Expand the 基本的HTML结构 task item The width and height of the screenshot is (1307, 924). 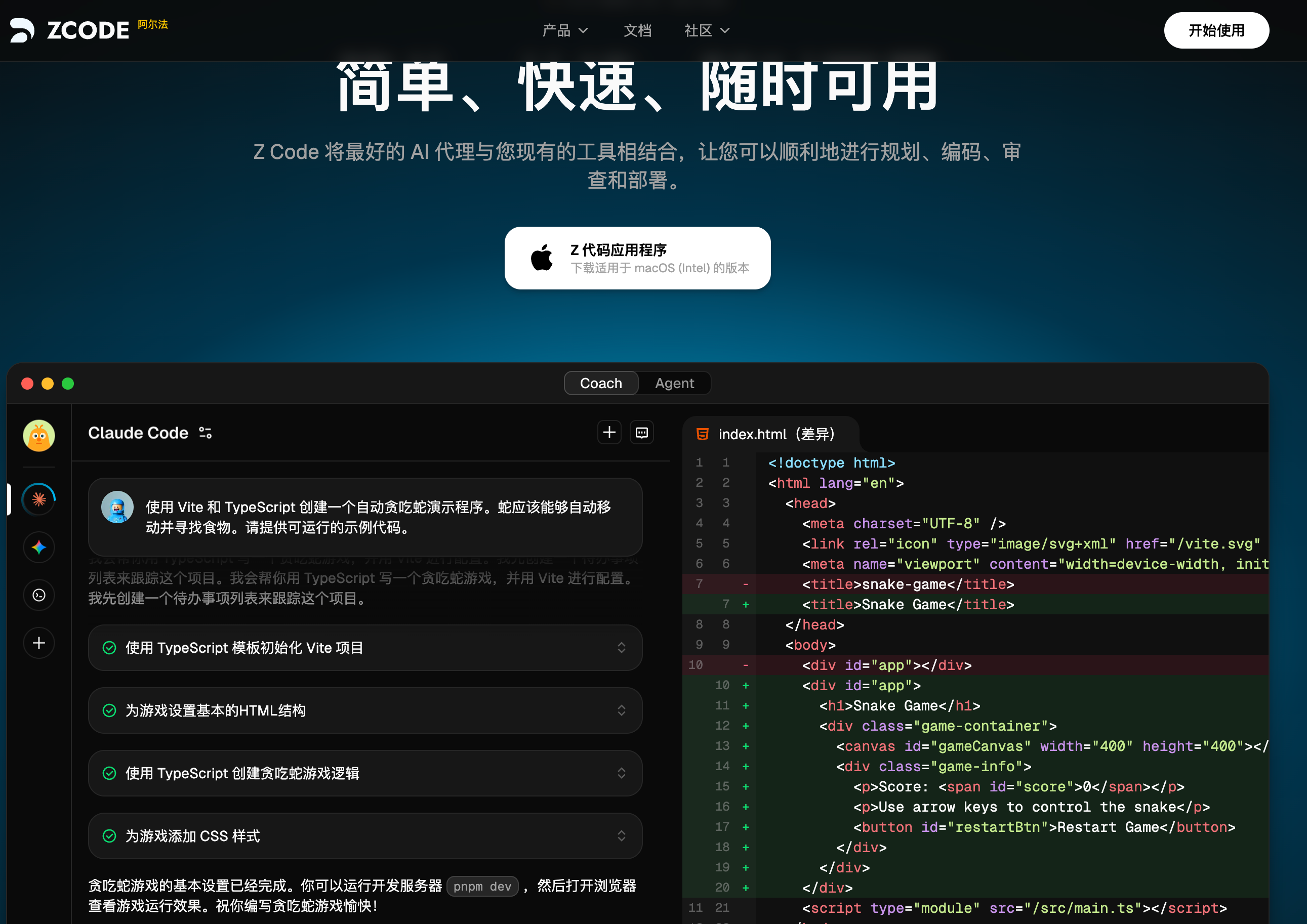click(621, 710)
